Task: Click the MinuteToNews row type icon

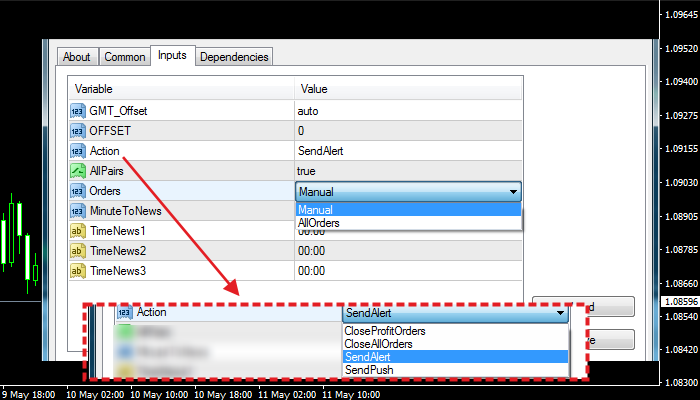Action: pos(77,211)
